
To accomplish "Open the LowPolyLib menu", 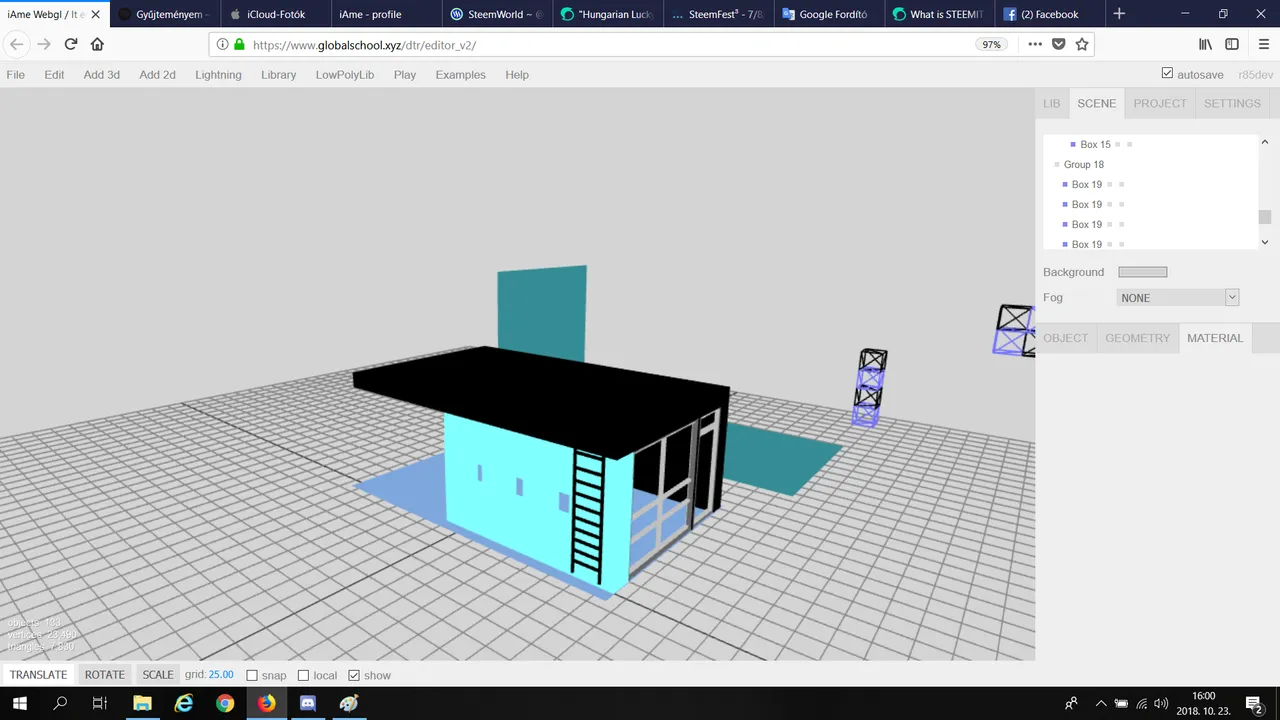I will [344, 75].
